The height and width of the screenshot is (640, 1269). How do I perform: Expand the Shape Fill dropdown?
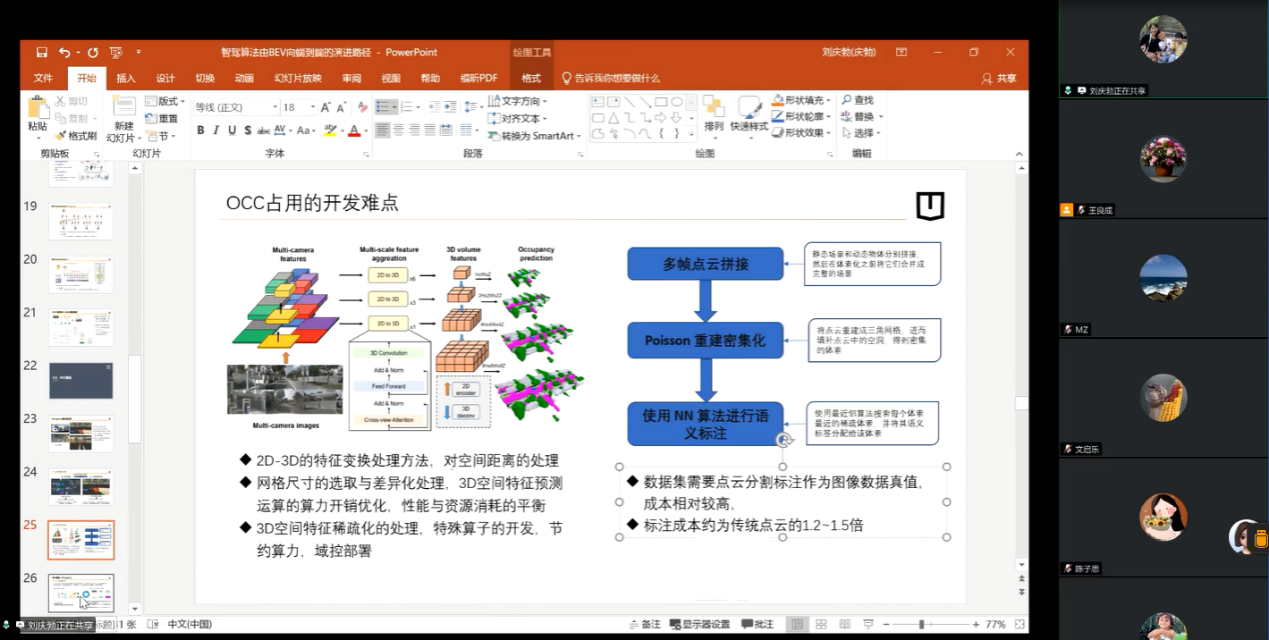(829, 100)
